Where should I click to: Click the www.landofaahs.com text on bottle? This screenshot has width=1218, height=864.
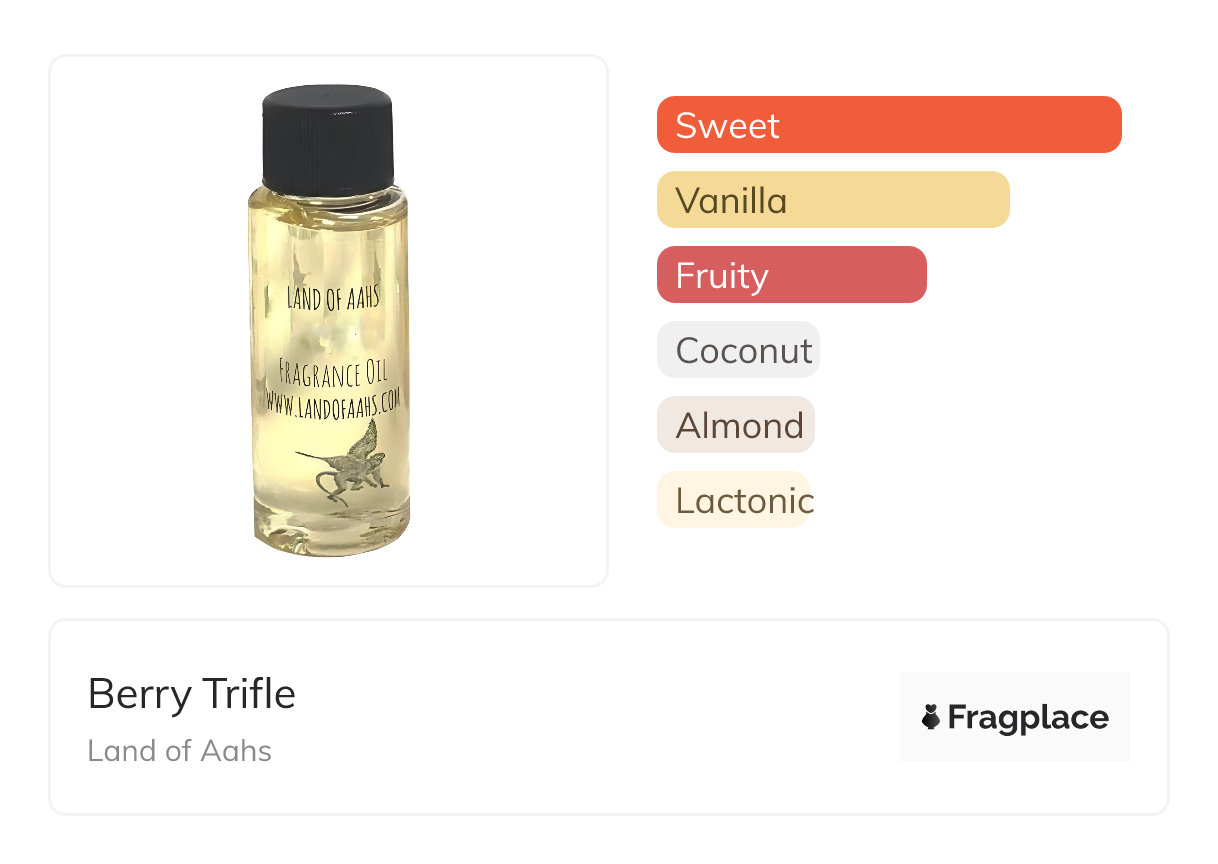[332, 399]
